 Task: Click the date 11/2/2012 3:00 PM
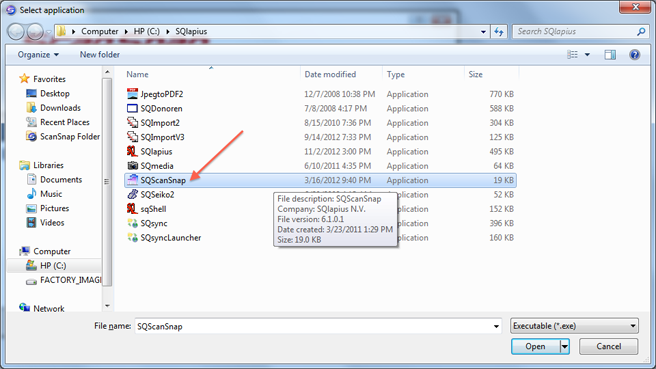click(338, 151)
